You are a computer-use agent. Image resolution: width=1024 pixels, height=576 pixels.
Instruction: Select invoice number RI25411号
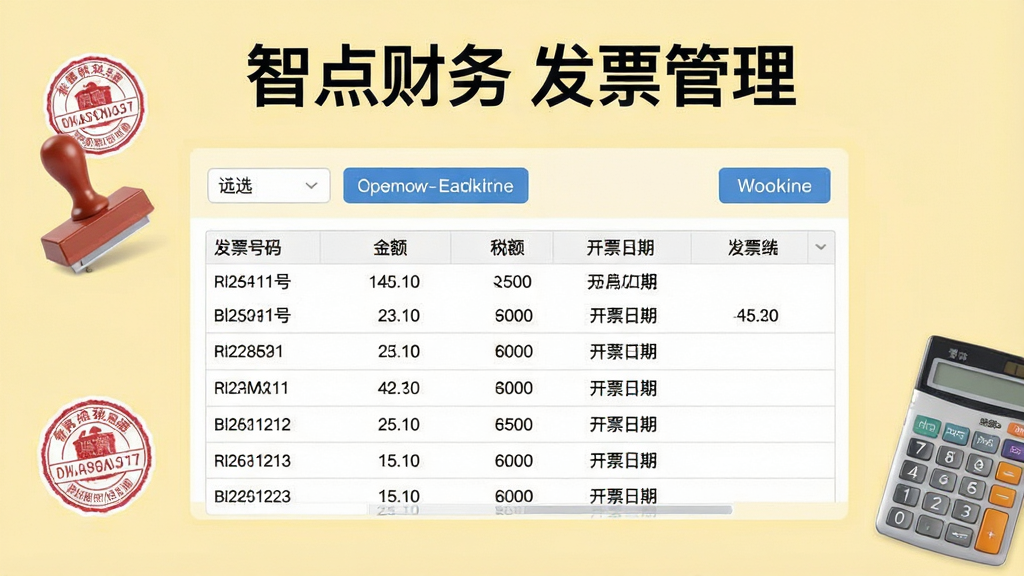[252, 282]
